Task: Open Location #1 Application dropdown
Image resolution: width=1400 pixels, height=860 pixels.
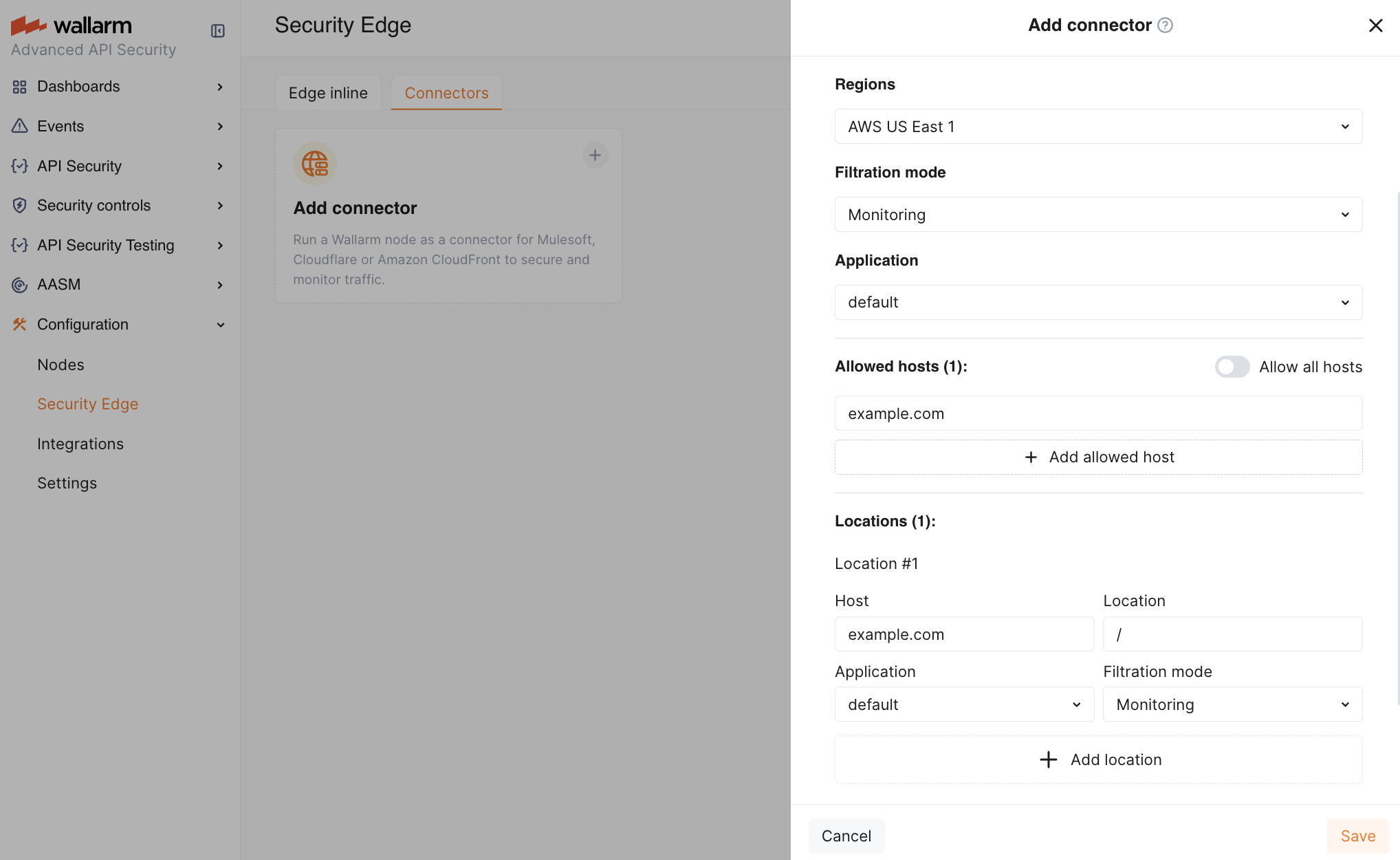Action: tap(964, 705)
